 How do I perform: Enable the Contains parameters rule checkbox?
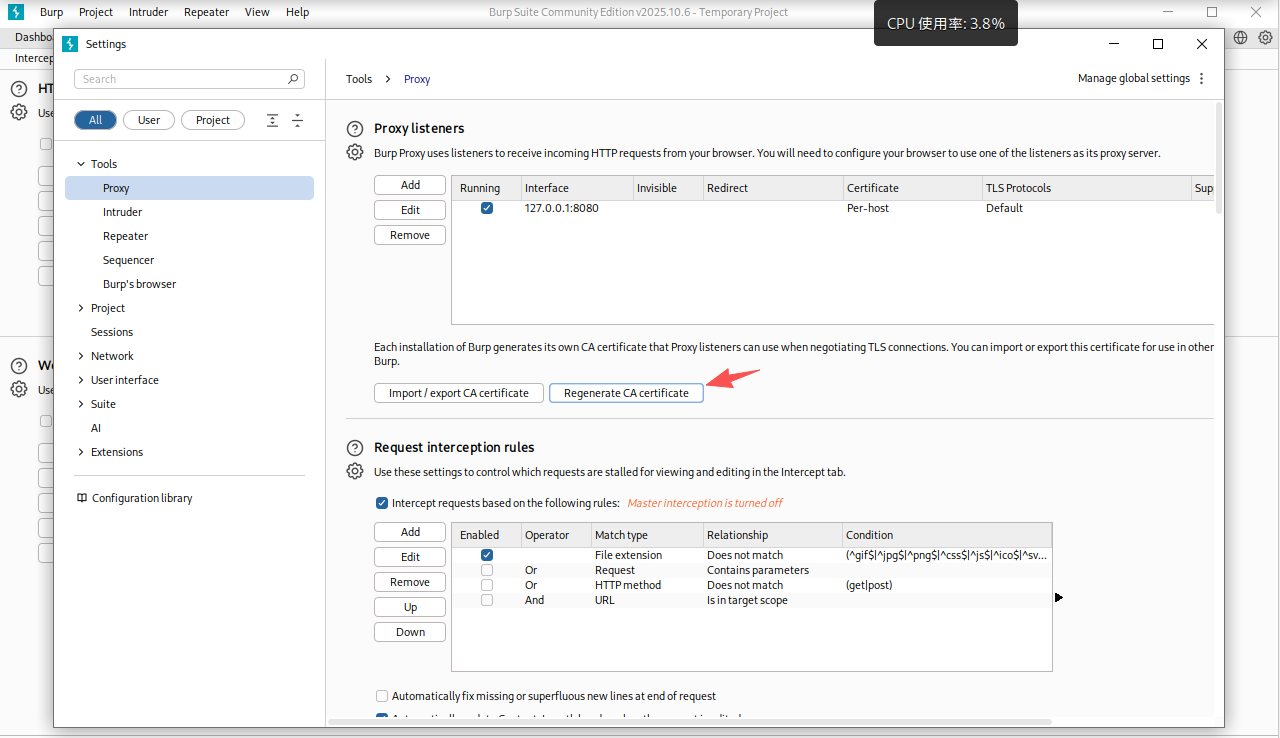tap(487, 570)
